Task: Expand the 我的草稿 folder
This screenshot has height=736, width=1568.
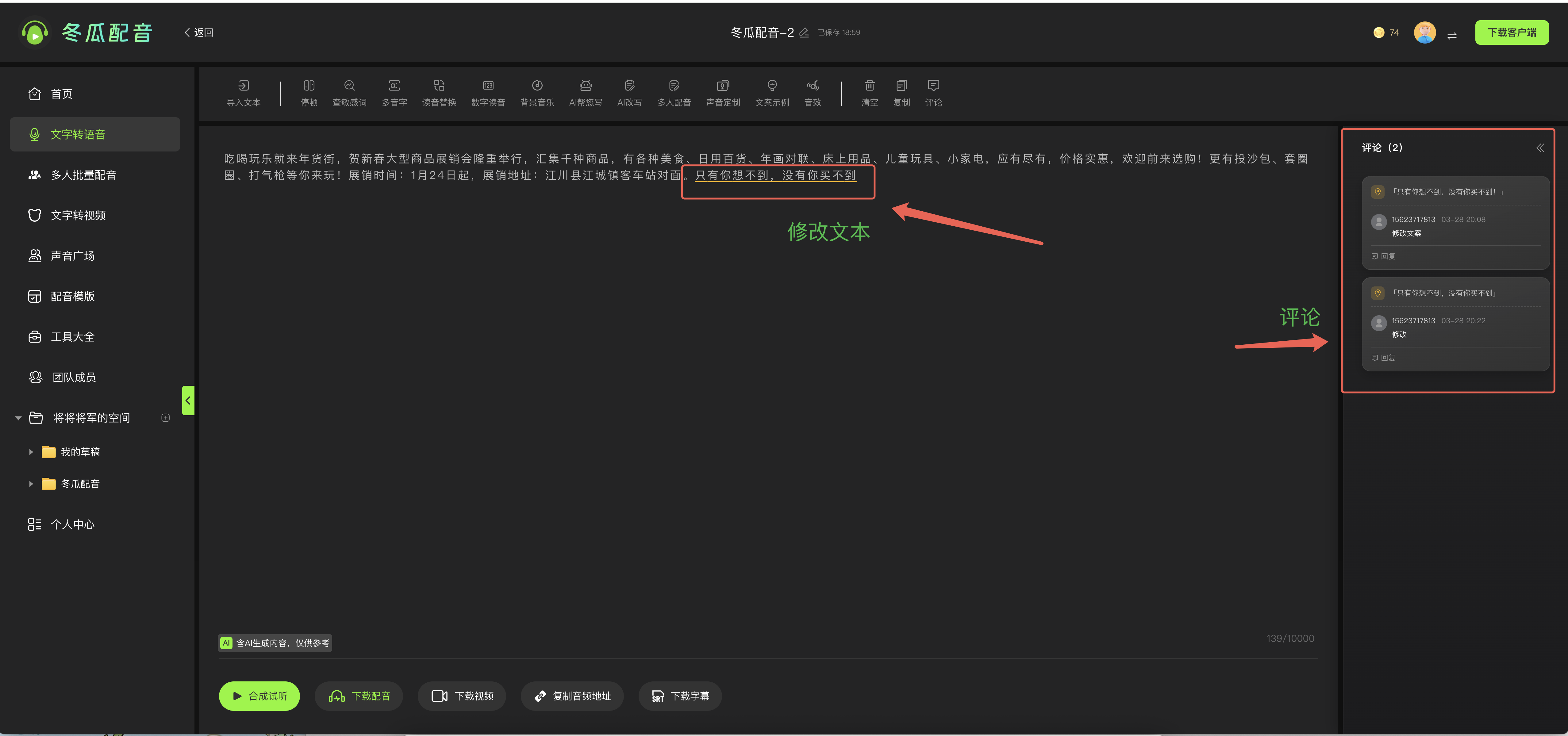Action: tap(31, 452)
